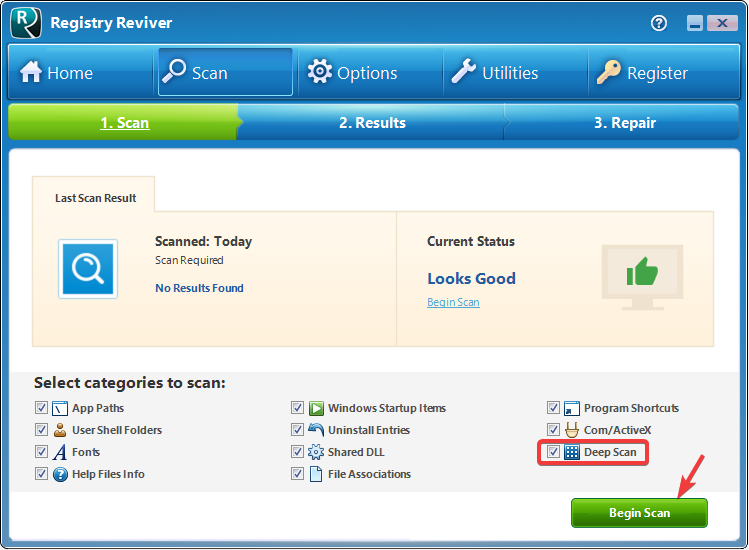This screenshot has height=550, width=749.
Task: Click the Deep Scan grid icon
Action: point(572,452)
